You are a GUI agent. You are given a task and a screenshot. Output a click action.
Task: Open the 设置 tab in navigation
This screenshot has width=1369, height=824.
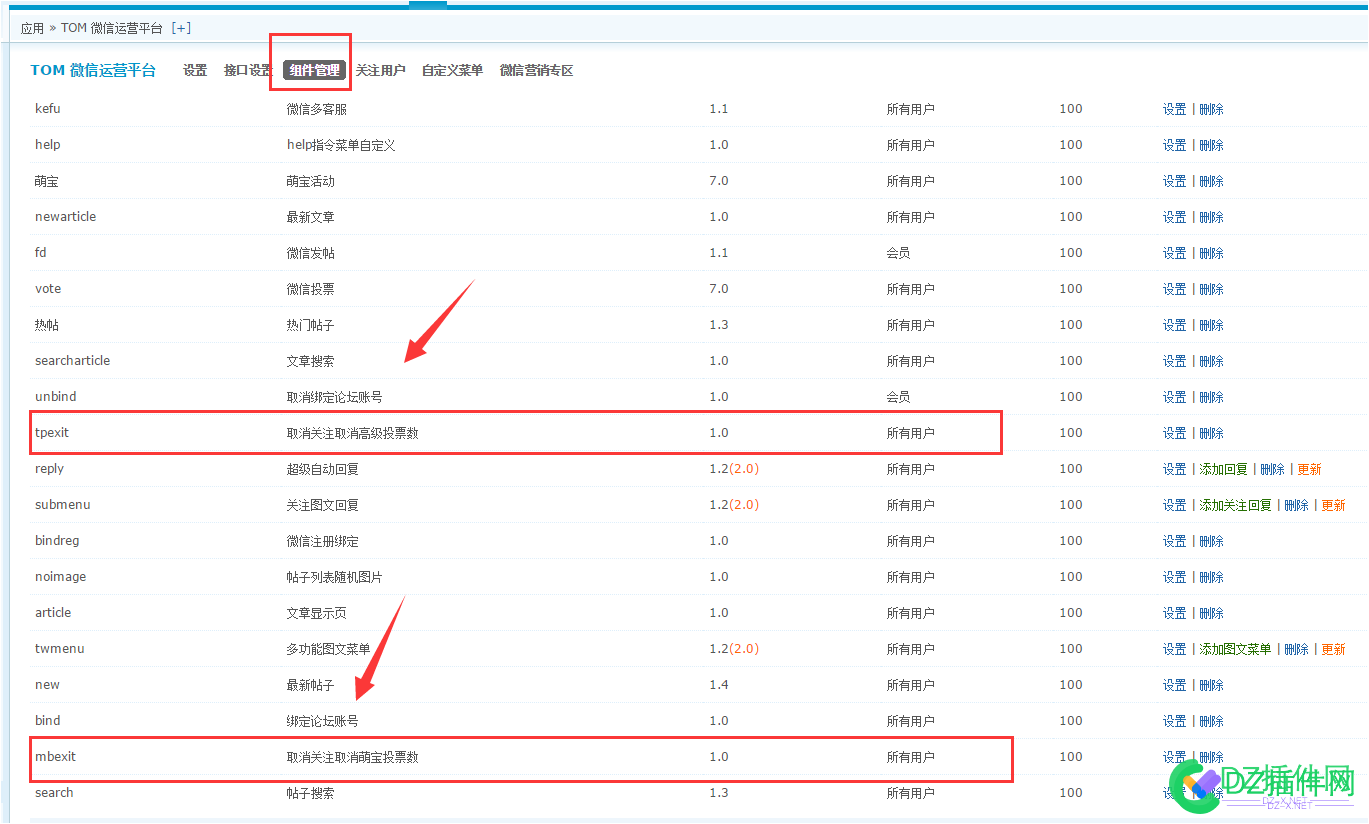[x=195, y=70]
